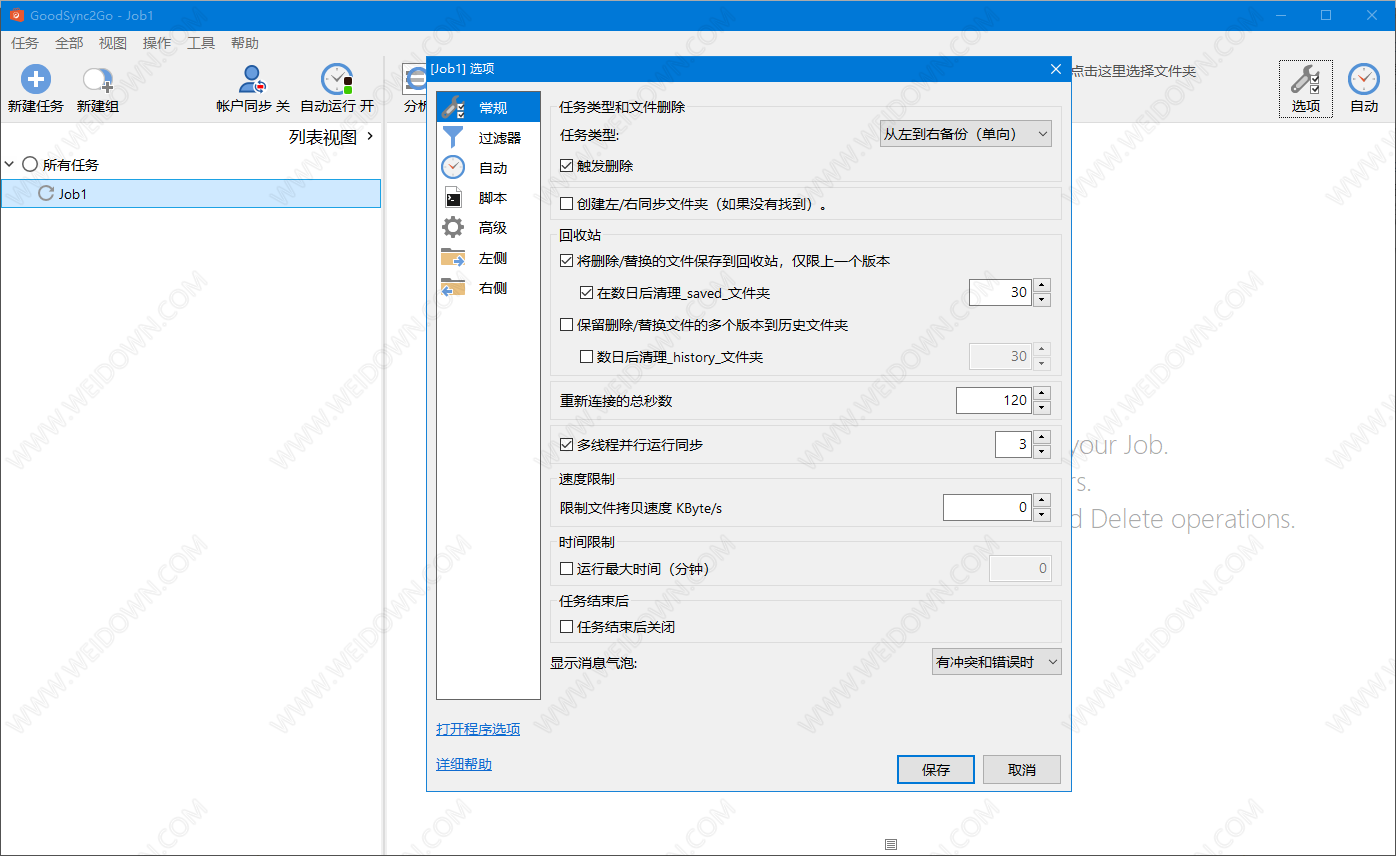Open the 任务 menu
Image resolution: width=1396 pixels, height=856 pixels.
coord(25,43)
